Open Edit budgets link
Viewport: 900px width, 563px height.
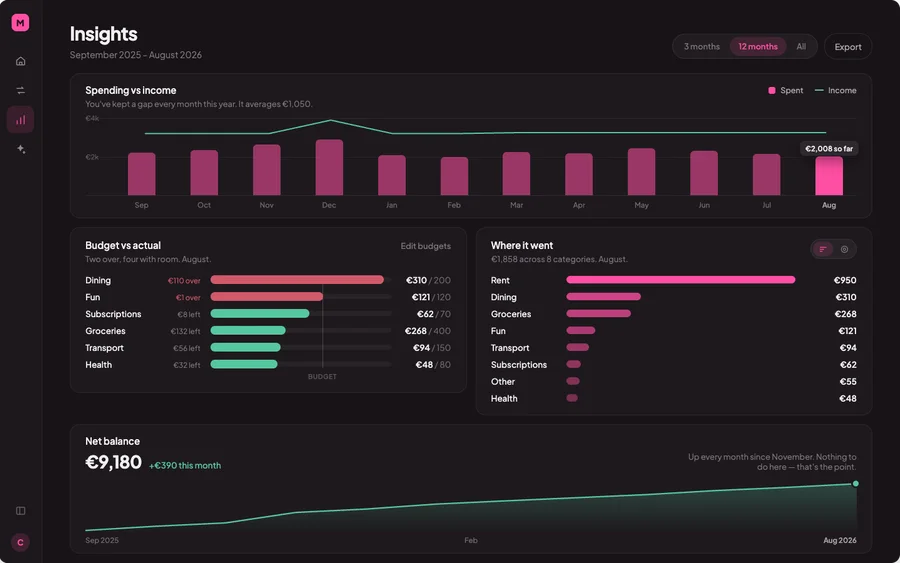click(425, 246)
